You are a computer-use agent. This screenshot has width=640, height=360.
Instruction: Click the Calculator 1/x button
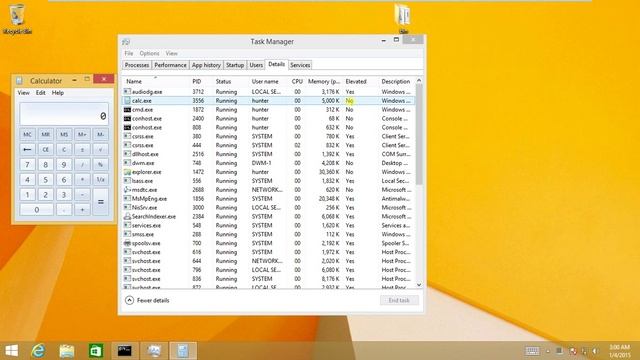point(100,180)
